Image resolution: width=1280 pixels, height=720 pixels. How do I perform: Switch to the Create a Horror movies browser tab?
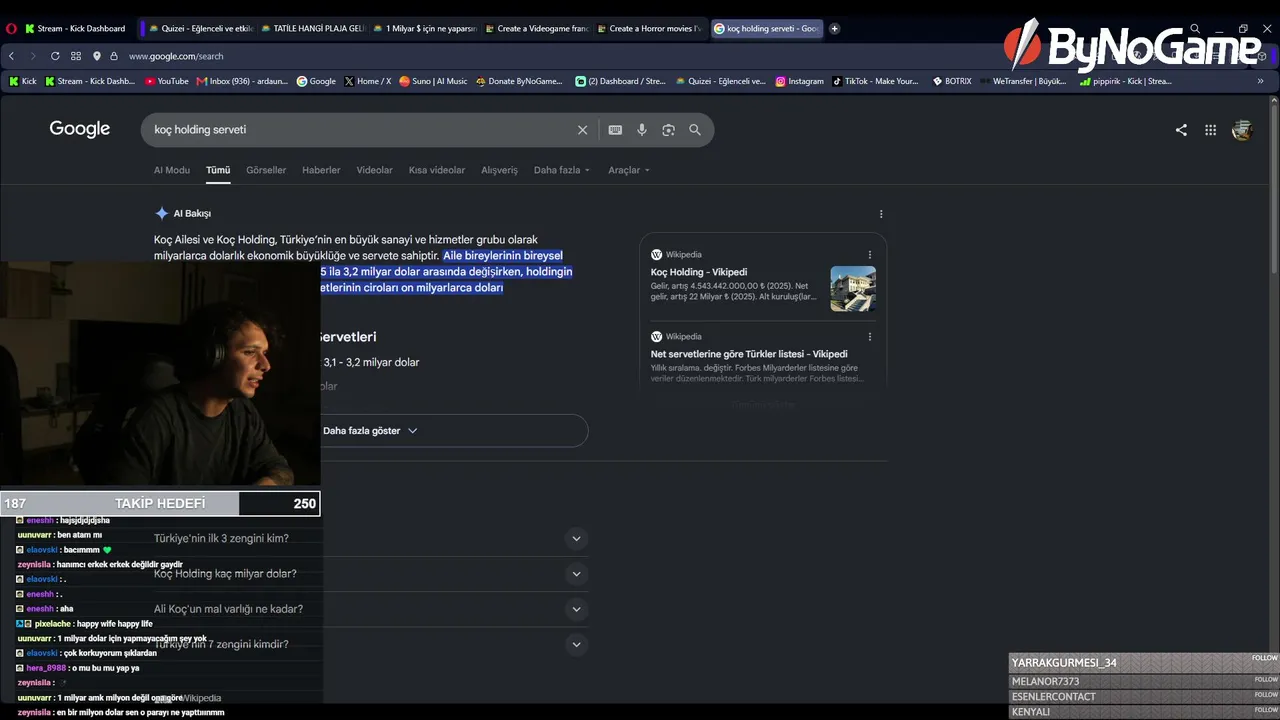tap(648, 29)
